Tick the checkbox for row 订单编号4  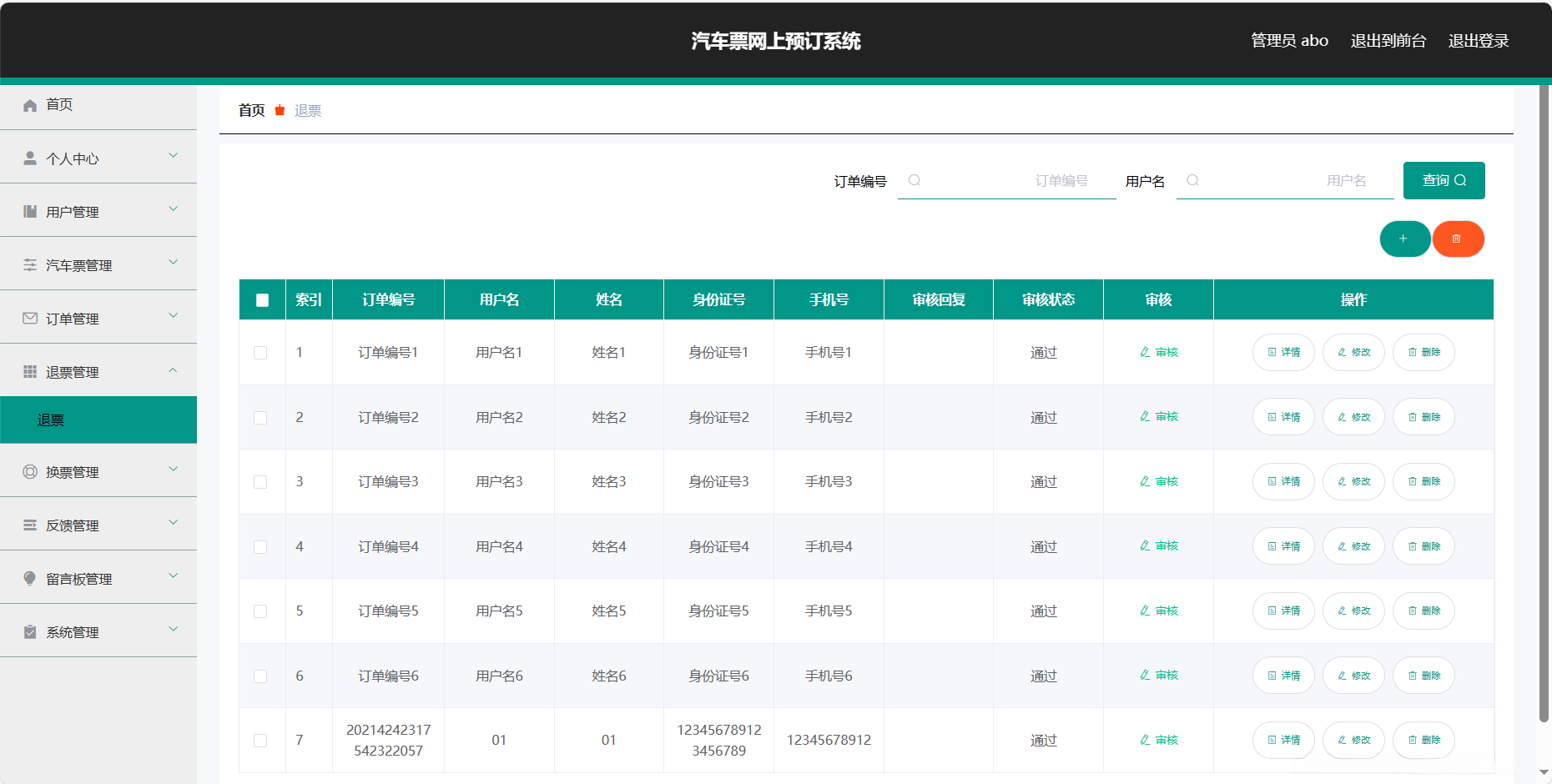click(260, 547)
